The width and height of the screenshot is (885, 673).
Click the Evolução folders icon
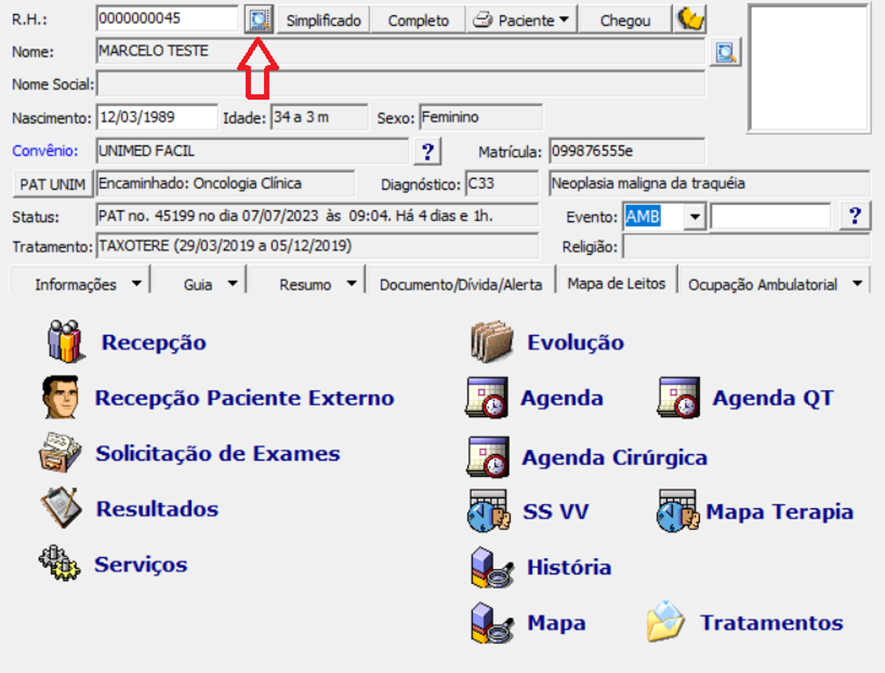pos(492,342)
